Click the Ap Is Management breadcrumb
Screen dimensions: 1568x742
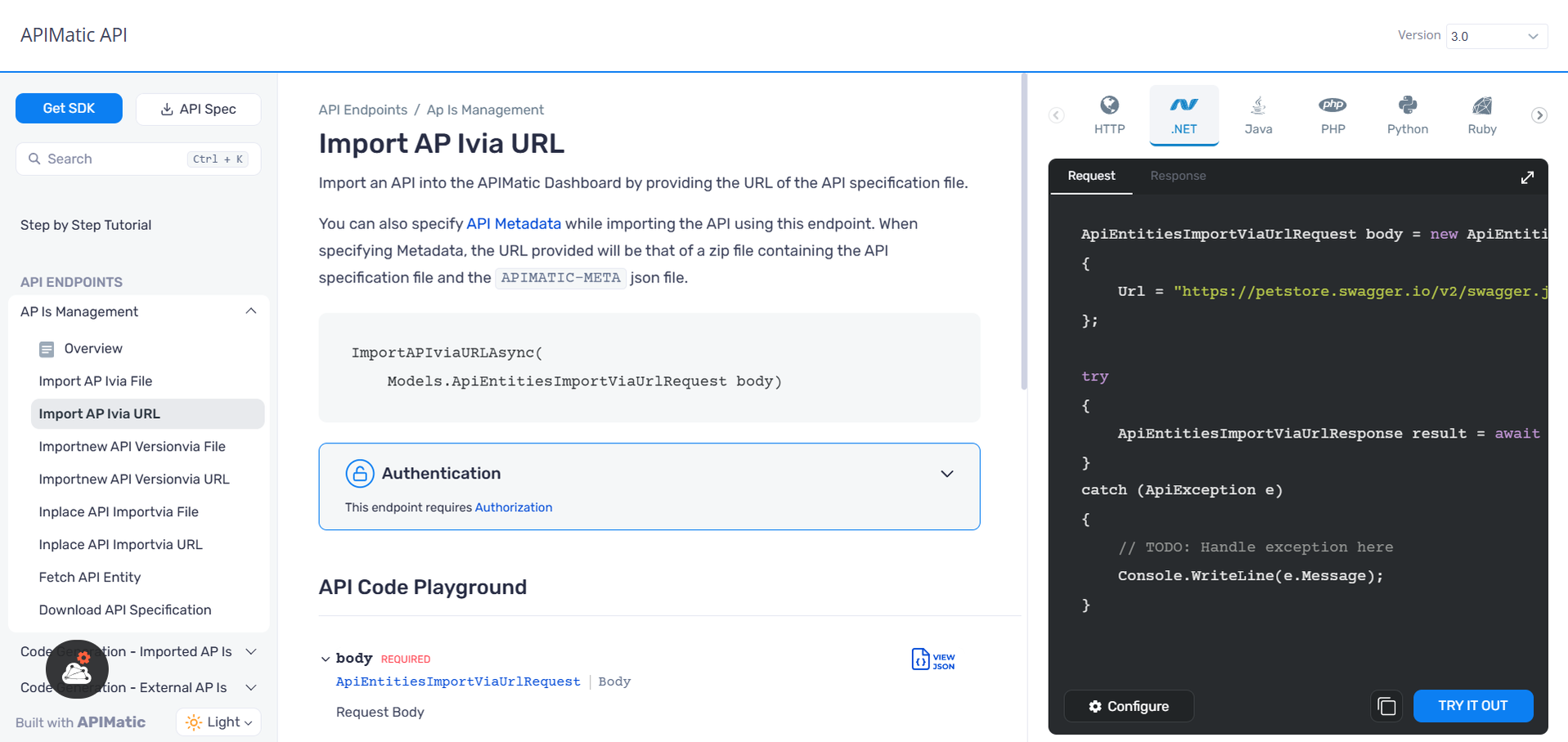pos(485,110)
